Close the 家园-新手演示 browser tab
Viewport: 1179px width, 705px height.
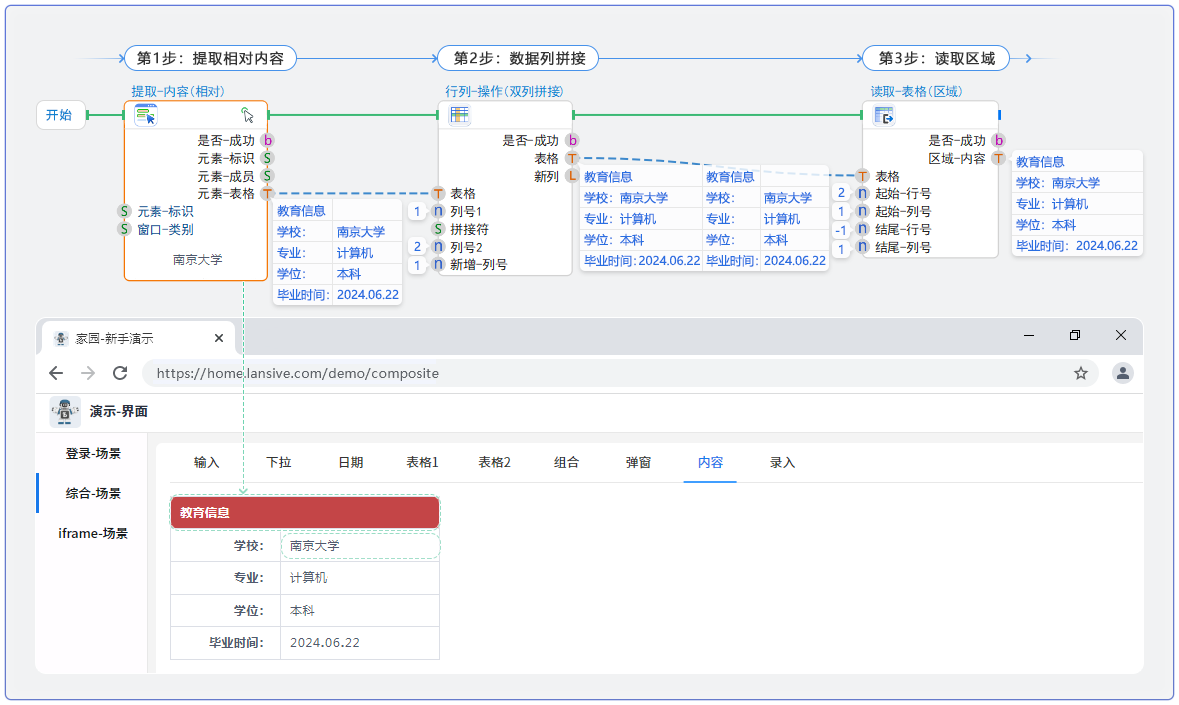click(219, 338)
